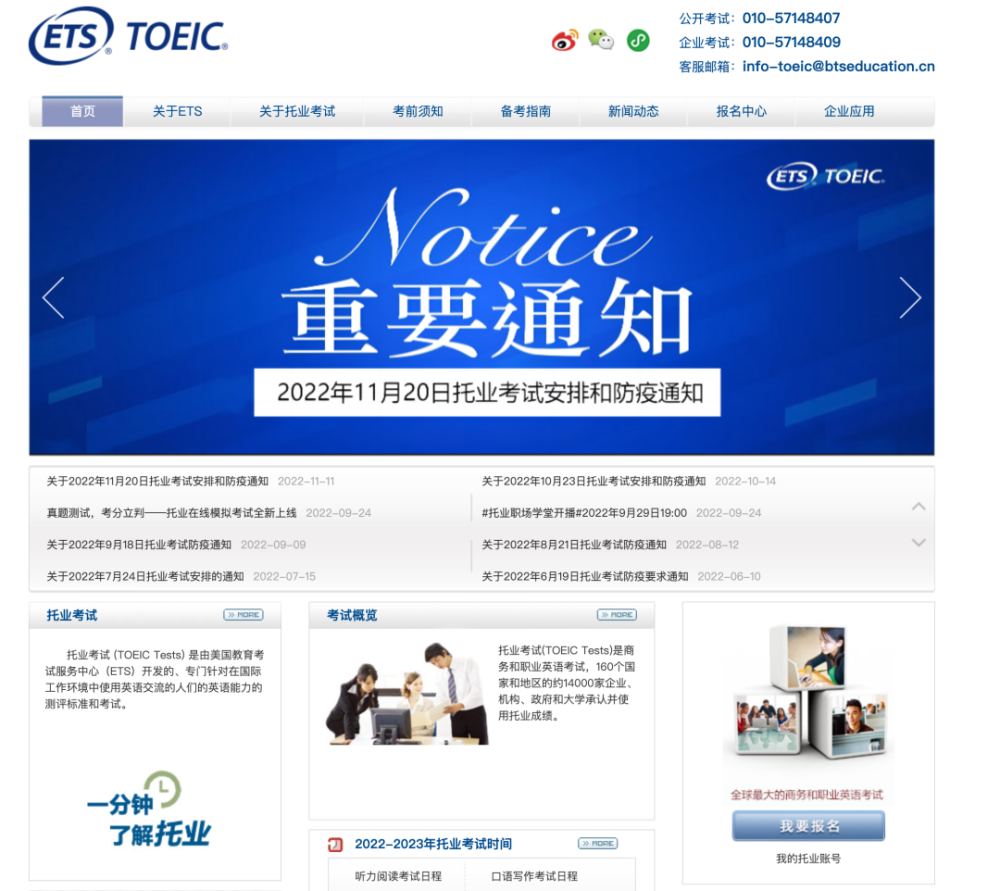The width and height of the screenshot is (1000, 891).
Task: Open the Weibo social icon
Action: tap(564, 40)
